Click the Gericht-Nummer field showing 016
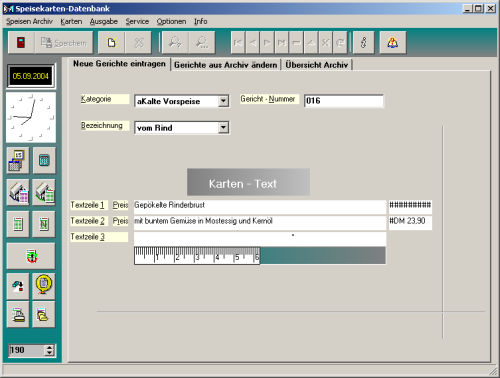The width and height of the screenshot is (500, 378). [344, 101]
